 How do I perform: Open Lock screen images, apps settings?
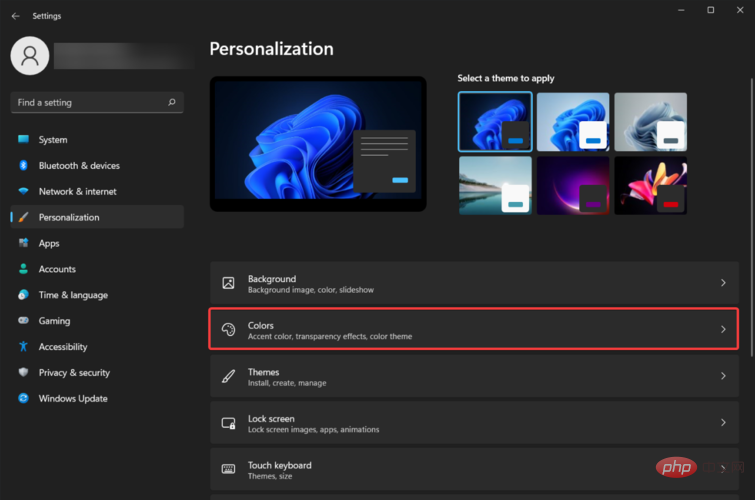point(474,422)
